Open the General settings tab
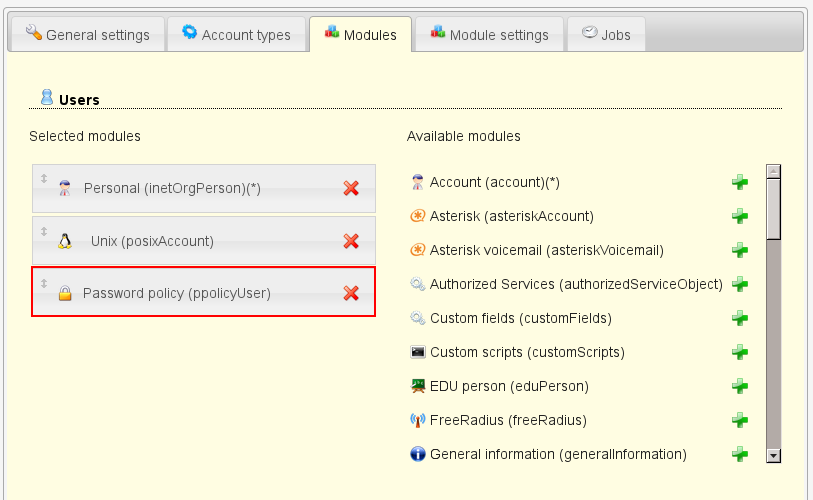Image resolution: width=813 pixels, height=500 pixels. pos(87,35)
